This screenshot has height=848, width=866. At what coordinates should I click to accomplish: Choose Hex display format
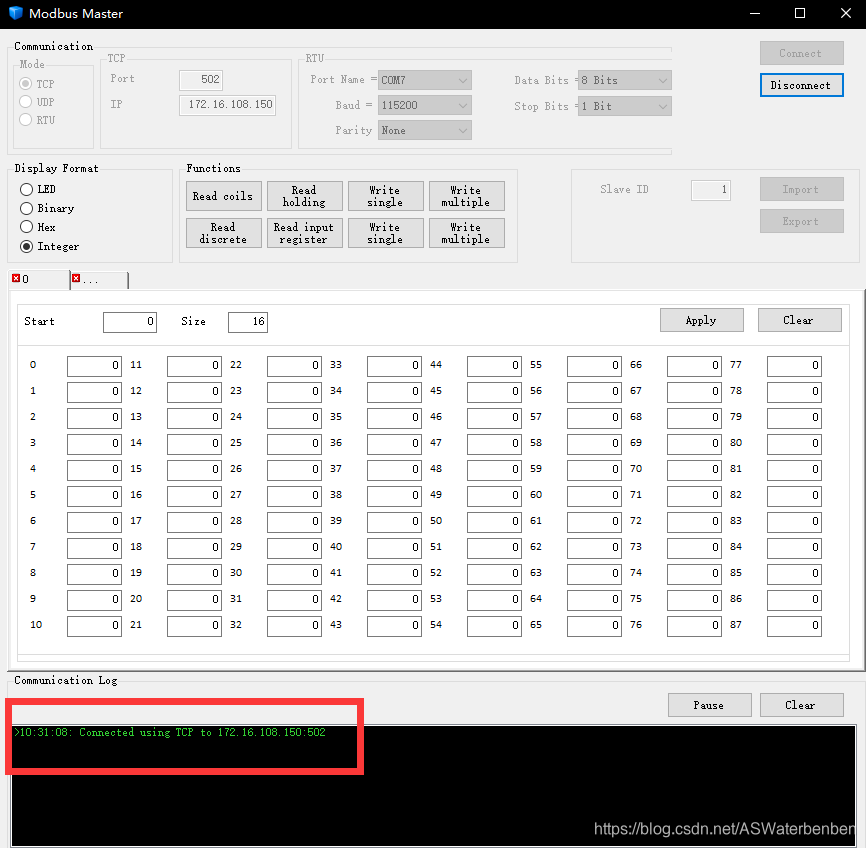point(27,227)
